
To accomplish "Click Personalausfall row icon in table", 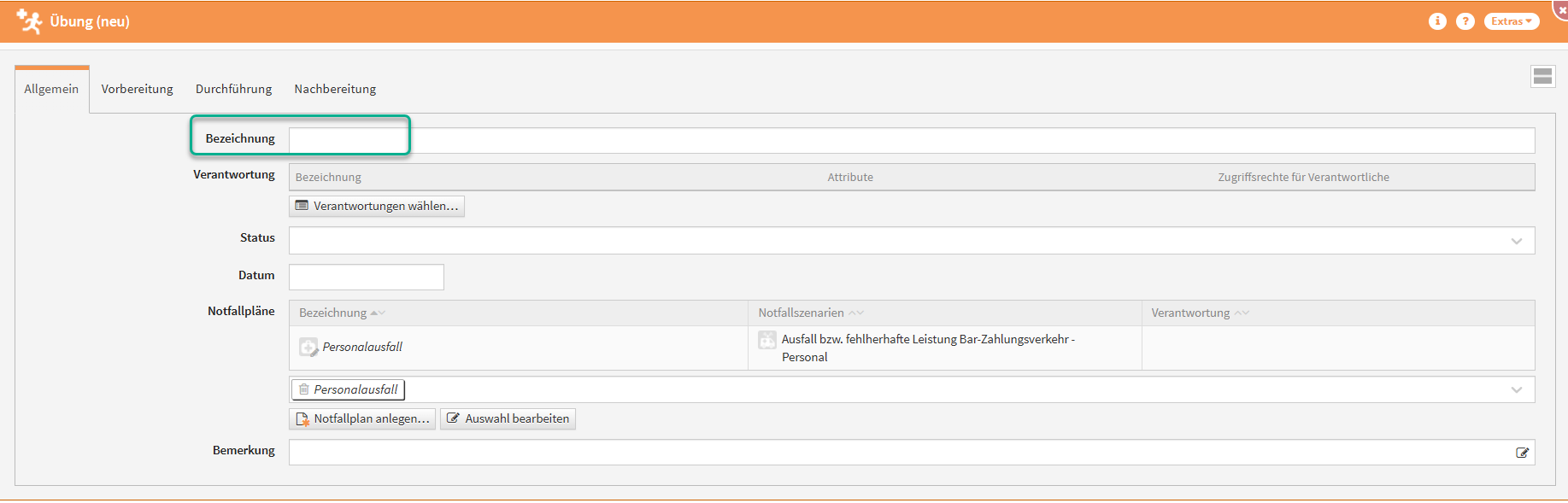I will (308, 348).
